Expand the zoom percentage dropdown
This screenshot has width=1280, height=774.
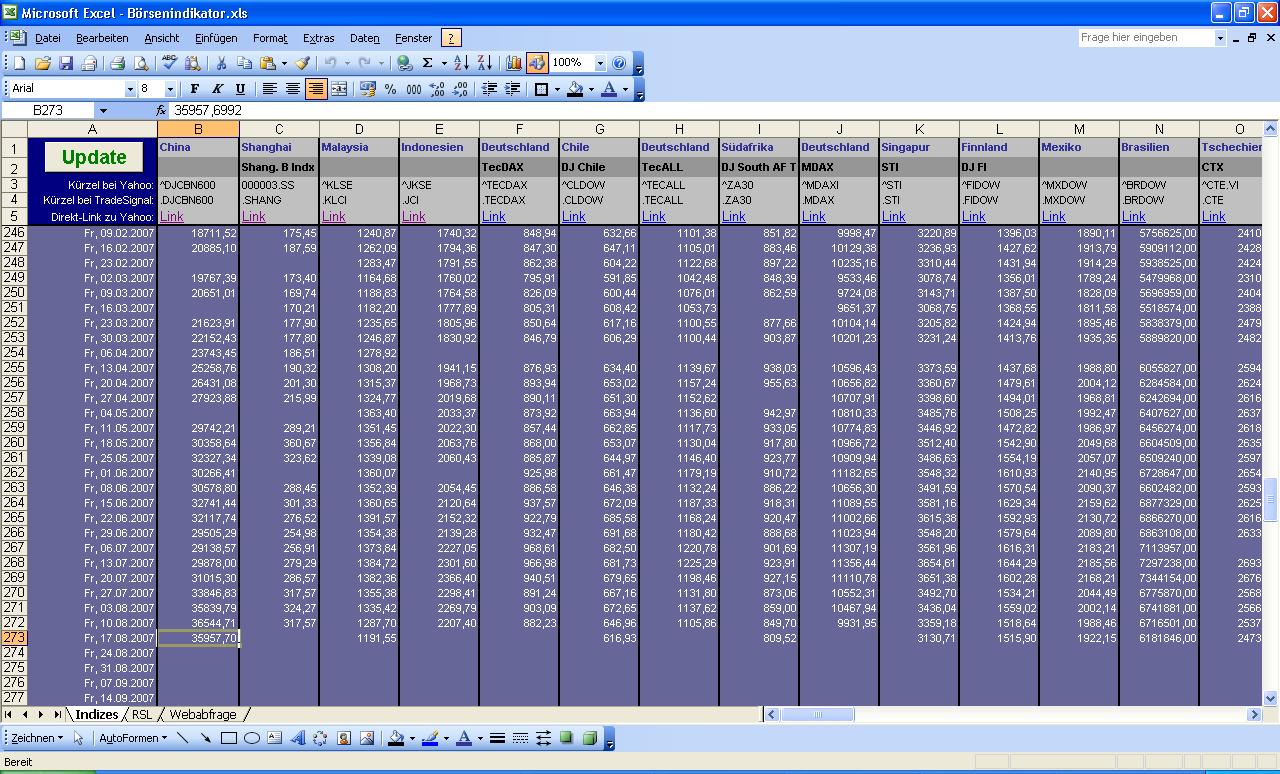tap(600, 63)
